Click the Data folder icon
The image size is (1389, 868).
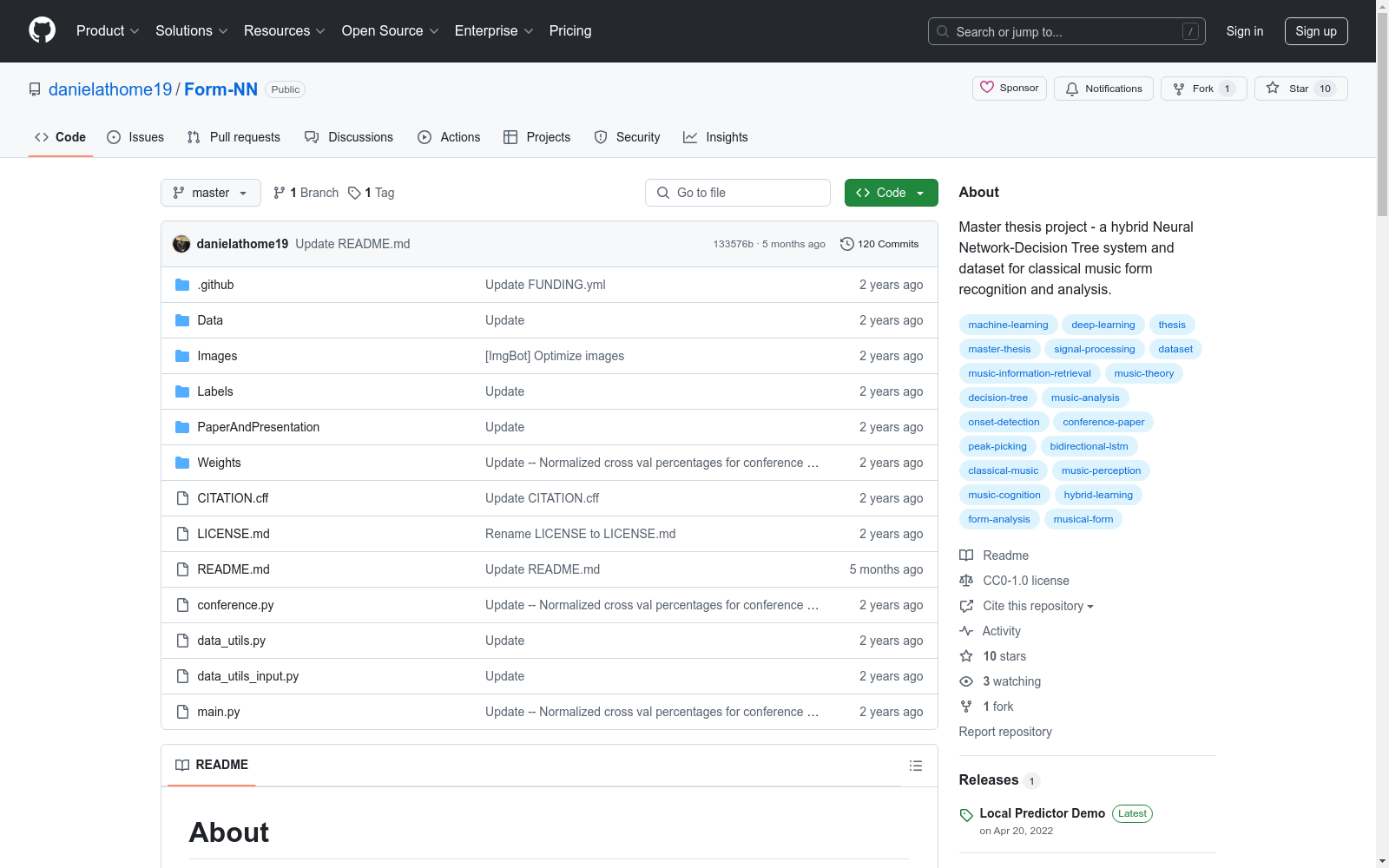[x=182, y=320]
